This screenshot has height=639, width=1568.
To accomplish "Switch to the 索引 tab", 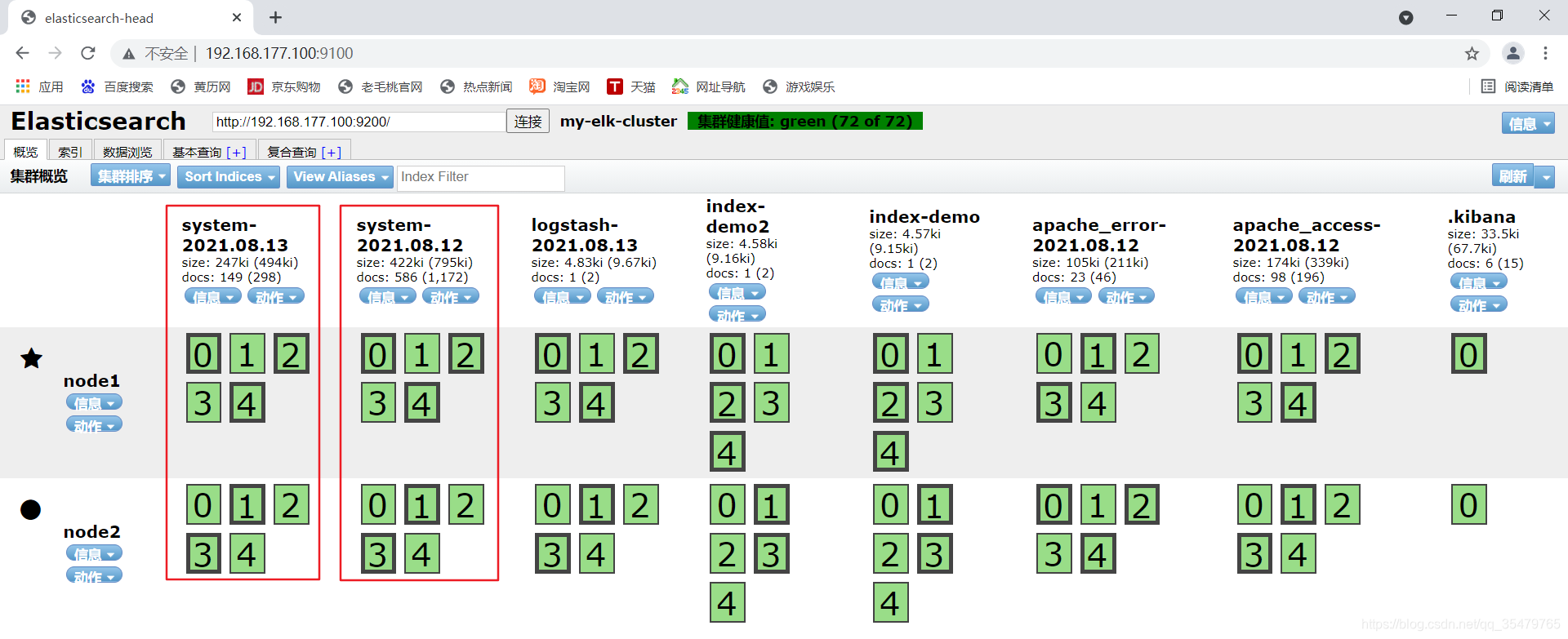I will coord(69,151).
